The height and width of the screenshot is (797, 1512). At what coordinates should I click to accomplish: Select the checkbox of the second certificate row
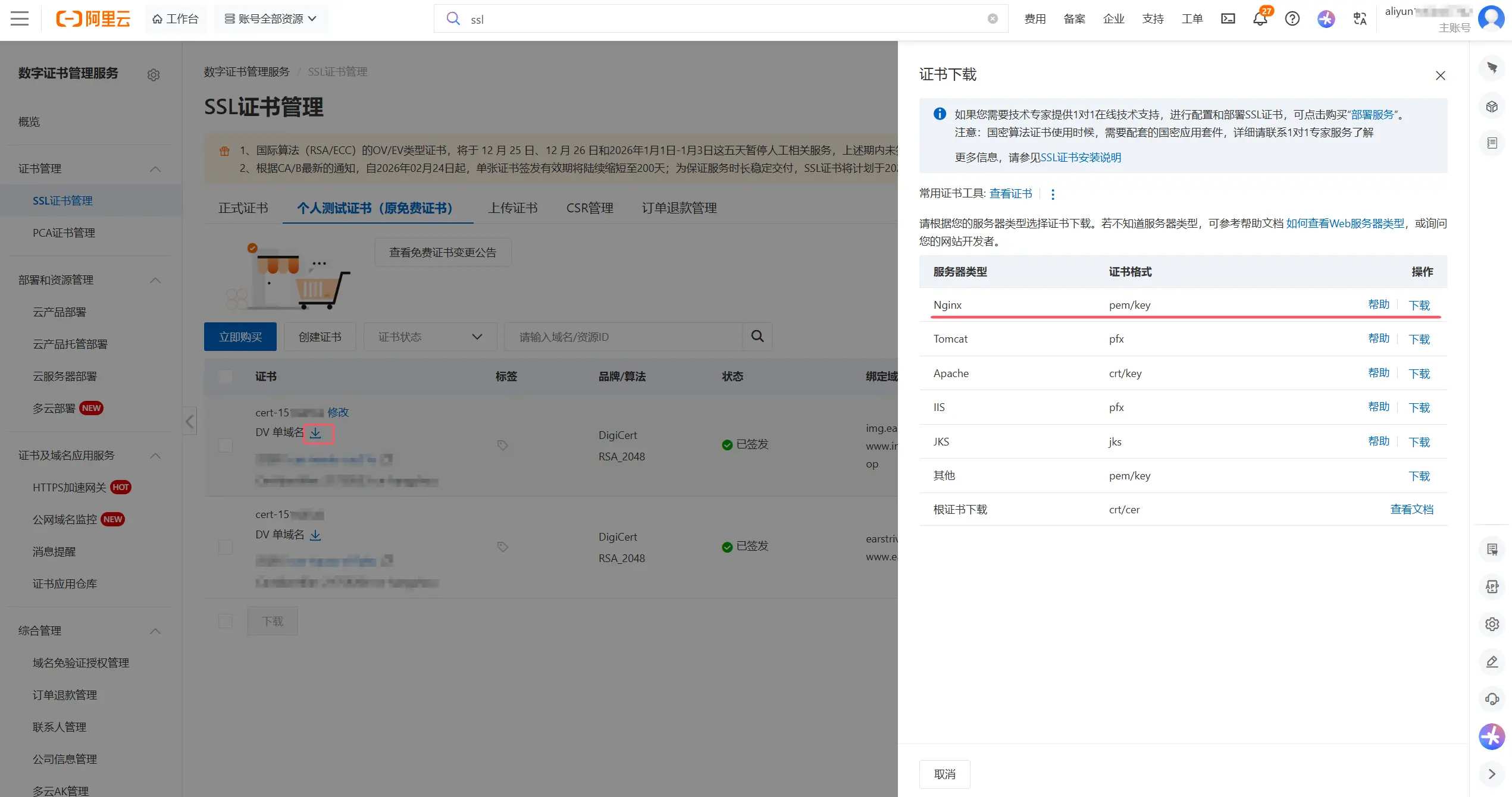coord(226,547)
